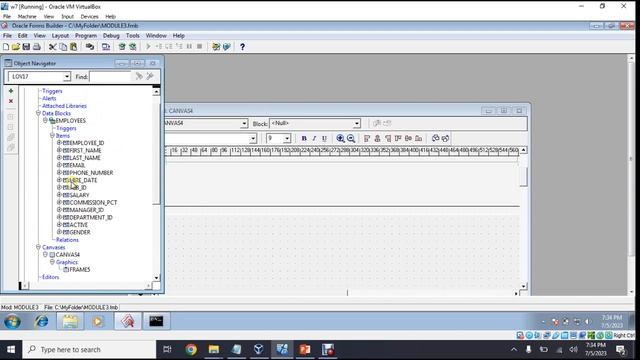The width and height of the screenshot is (640, 360).
Task: Click the align left icon in layout toolbar
Action: pos(367,138)
